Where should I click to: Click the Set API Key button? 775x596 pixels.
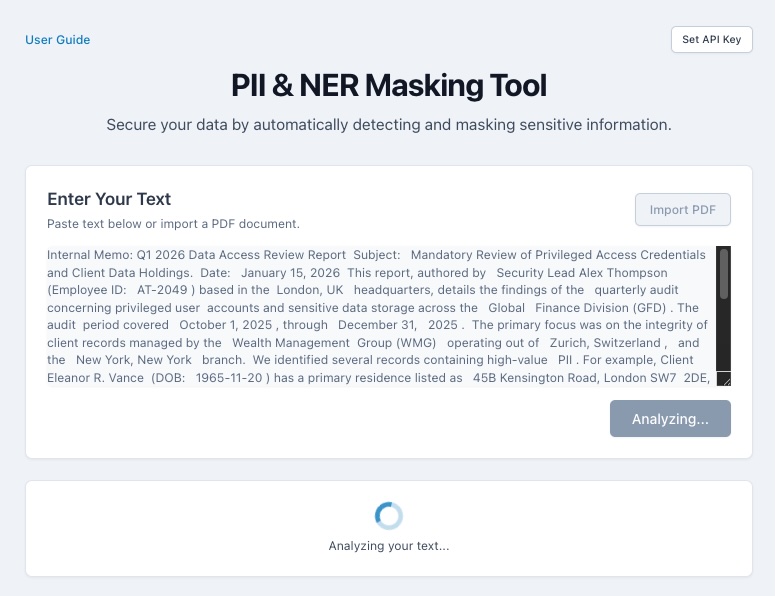[x=711, y=40]
